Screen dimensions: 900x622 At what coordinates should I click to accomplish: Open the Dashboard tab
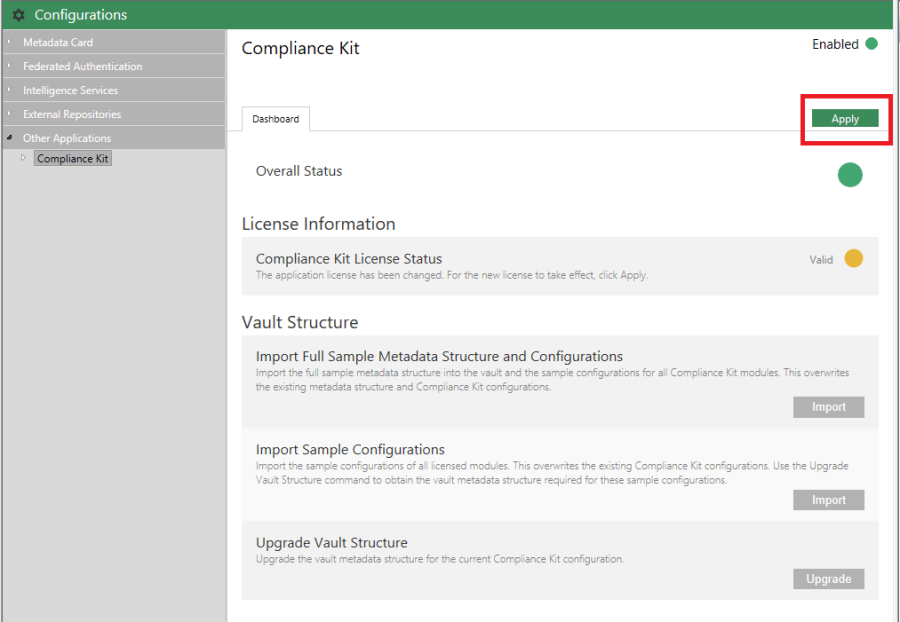[276, 119]
